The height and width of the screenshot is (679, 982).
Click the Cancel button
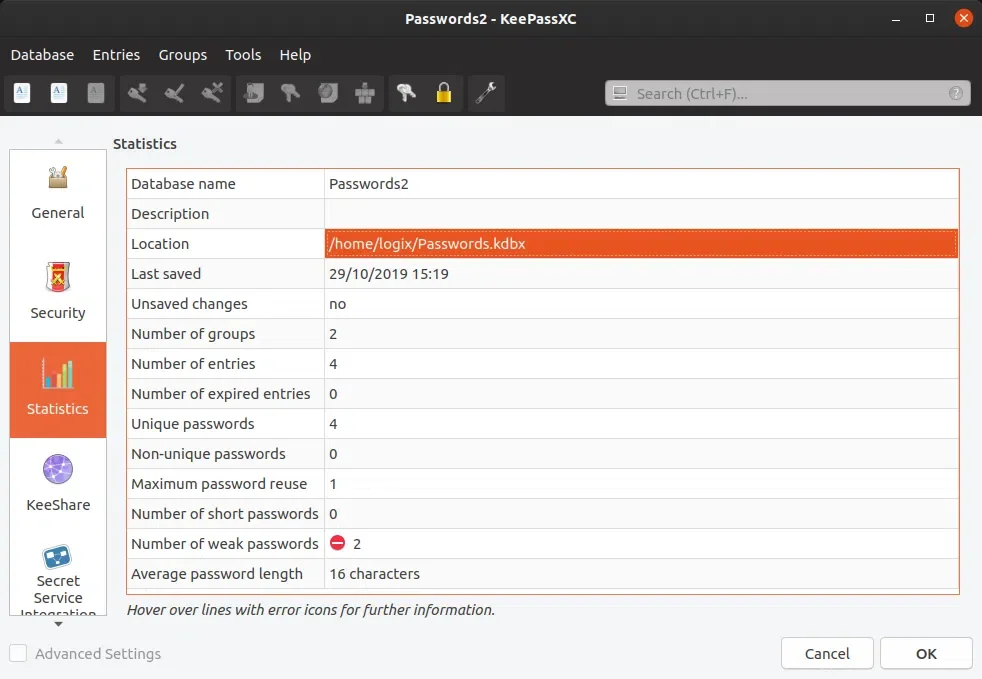(827, 653)
